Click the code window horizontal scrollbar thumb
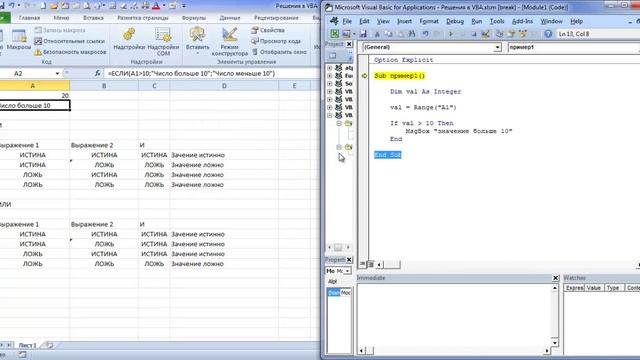This screenshot has height=360, width=640. click(392, 264)
